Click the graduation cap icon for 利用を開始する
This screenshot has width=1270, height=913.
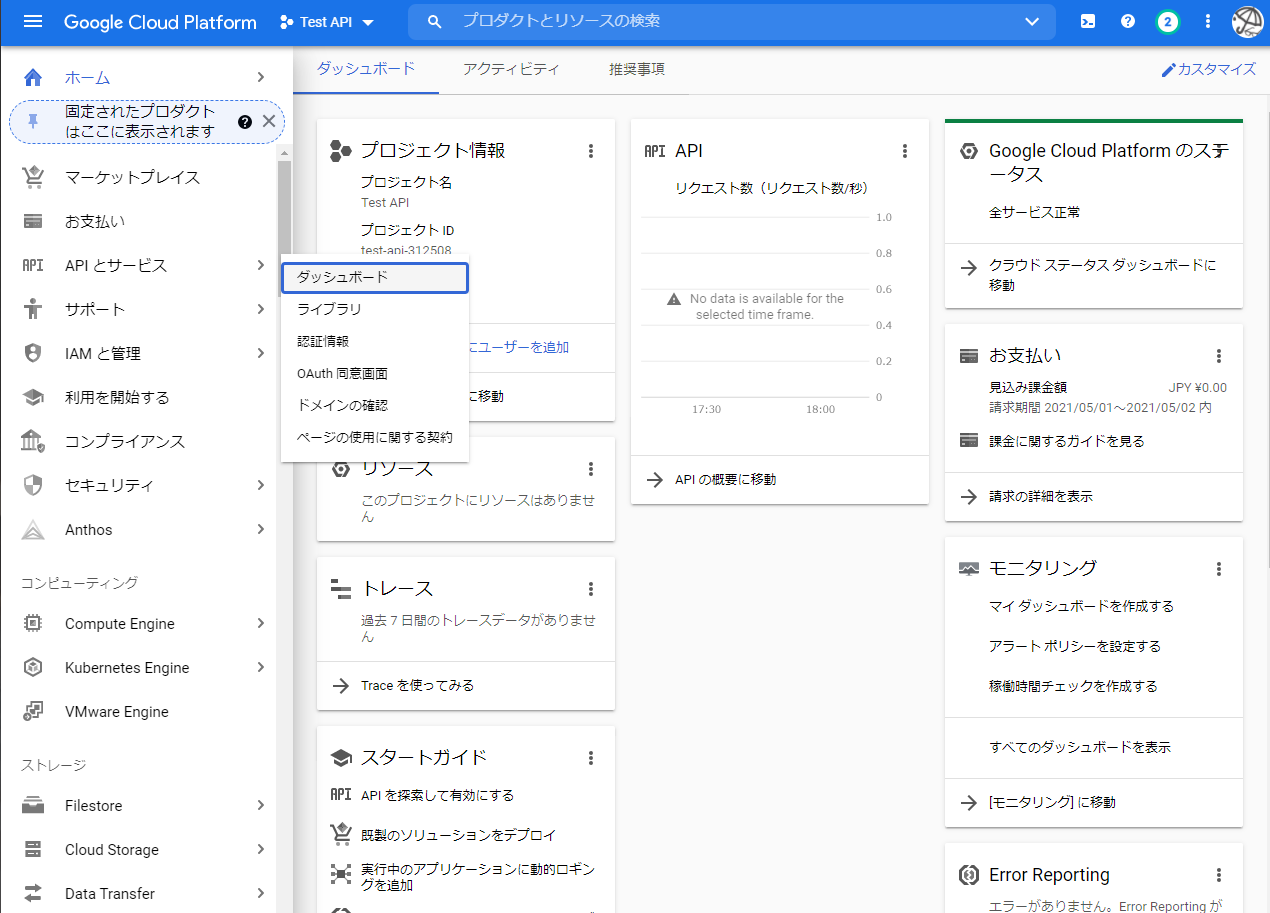tap(33, 398)
